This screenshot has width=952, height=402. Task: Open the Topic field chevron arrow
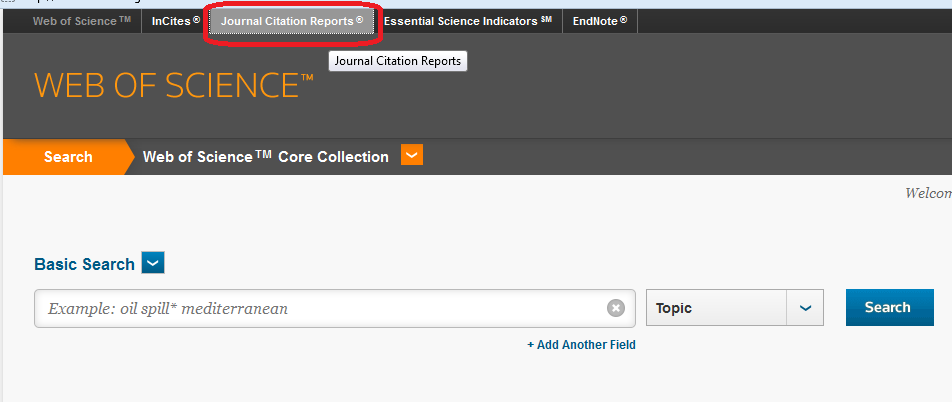pos(805,308)
